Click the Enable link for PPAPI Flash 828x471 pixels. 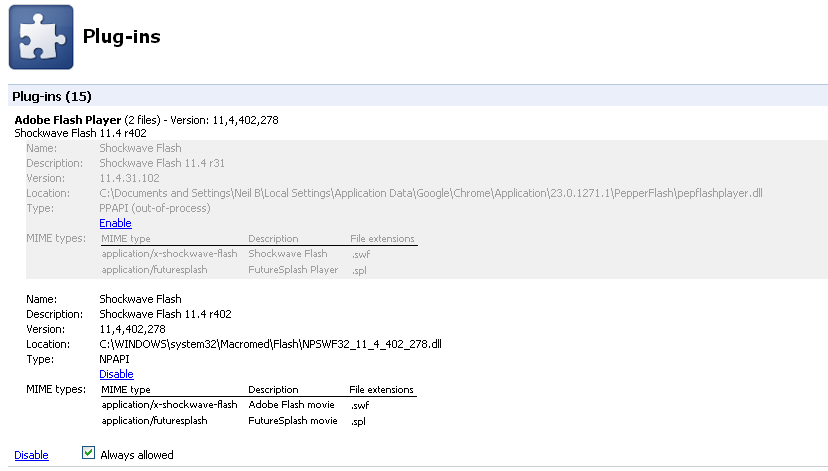click(115, 223)
